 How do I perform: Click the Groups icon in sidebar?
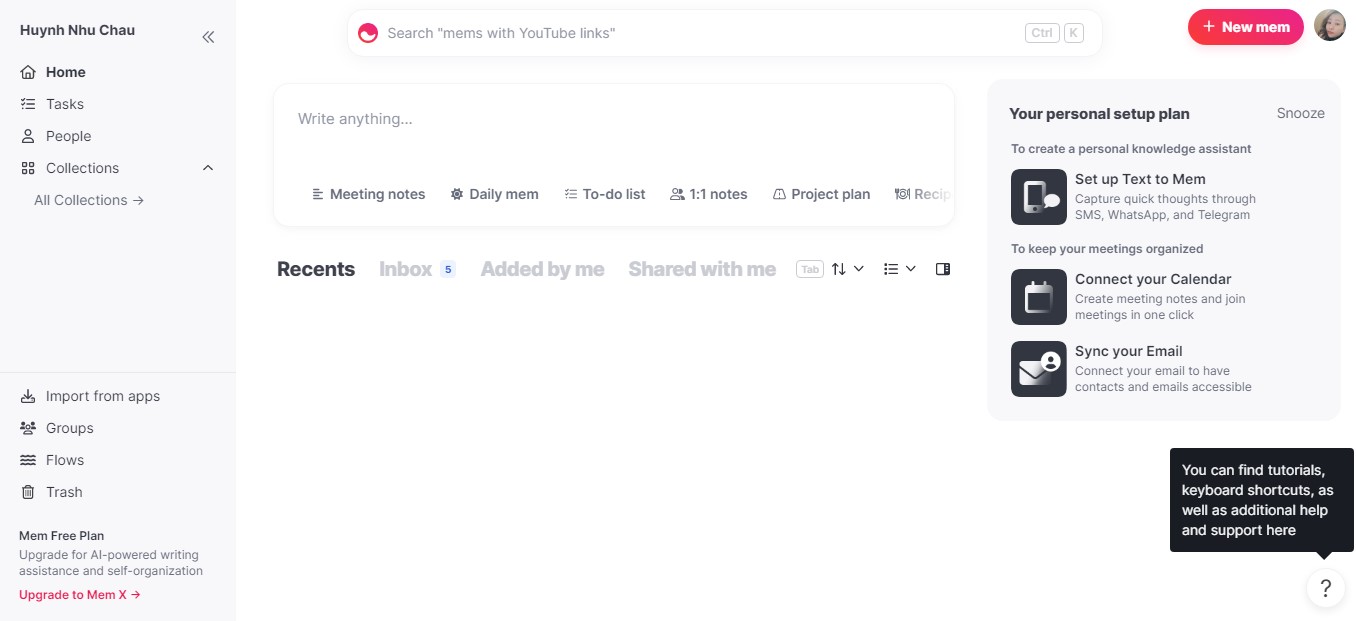click(x=28, y=428)
